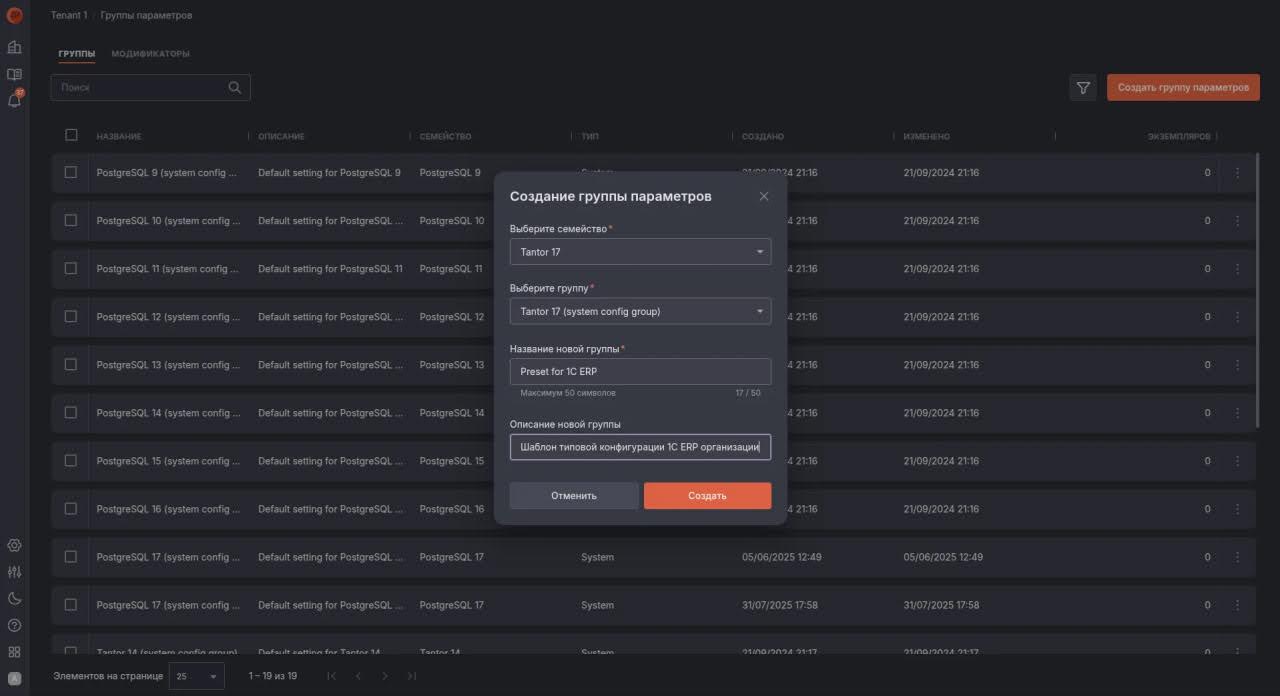Click the documentation book icon in sidebar
Image resolution: width=1280 pixels, height=696 pixels.
[14, 73]
